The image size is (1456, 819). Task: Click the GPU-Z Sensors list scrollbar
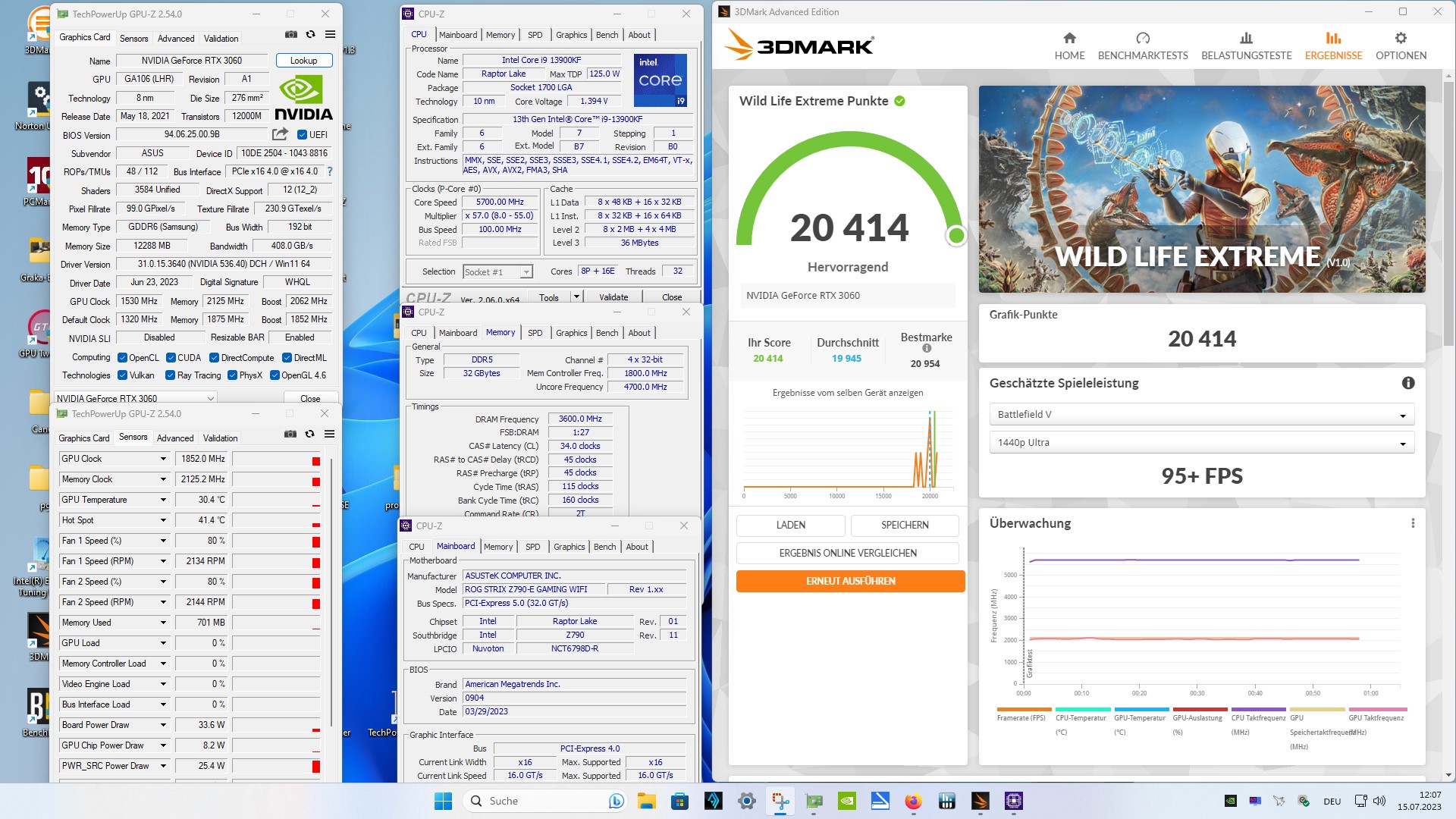[x=331, y=591]
